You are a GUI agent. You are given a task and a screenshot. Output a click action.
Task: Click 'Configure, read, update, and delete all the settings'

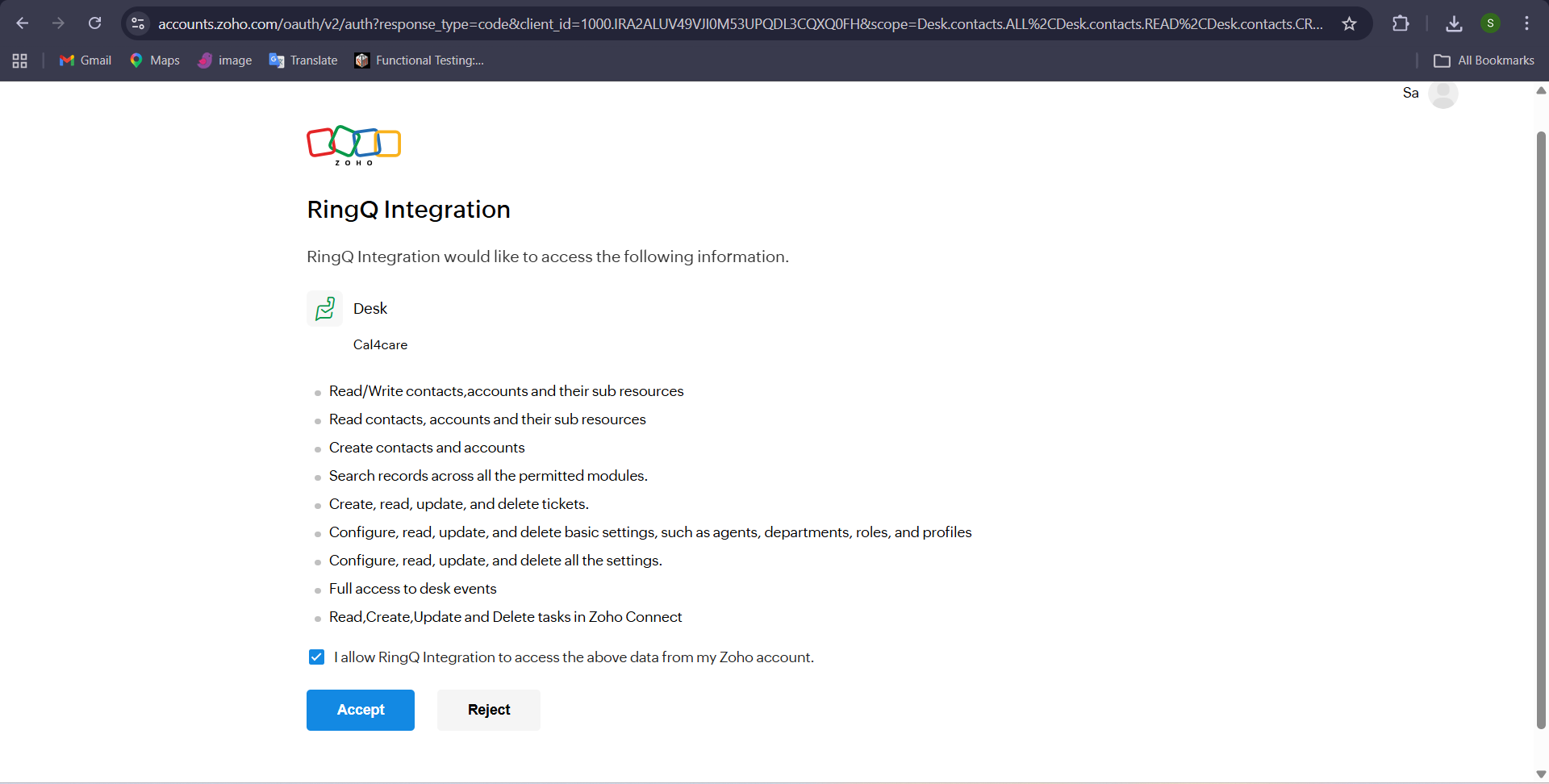click(495, 561)
